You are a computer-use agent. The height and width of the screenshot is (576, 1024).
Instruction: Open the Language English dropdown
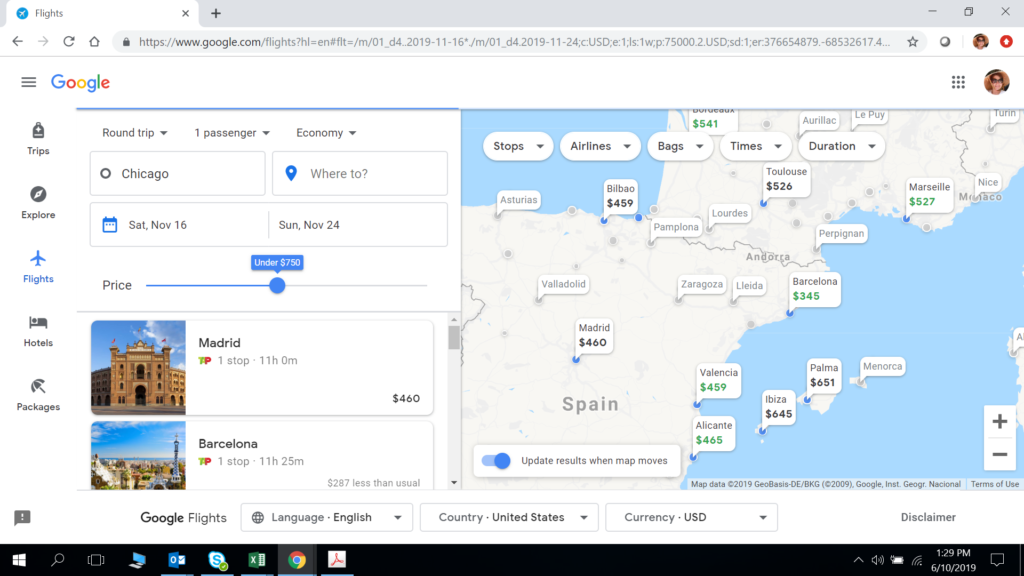327,517
